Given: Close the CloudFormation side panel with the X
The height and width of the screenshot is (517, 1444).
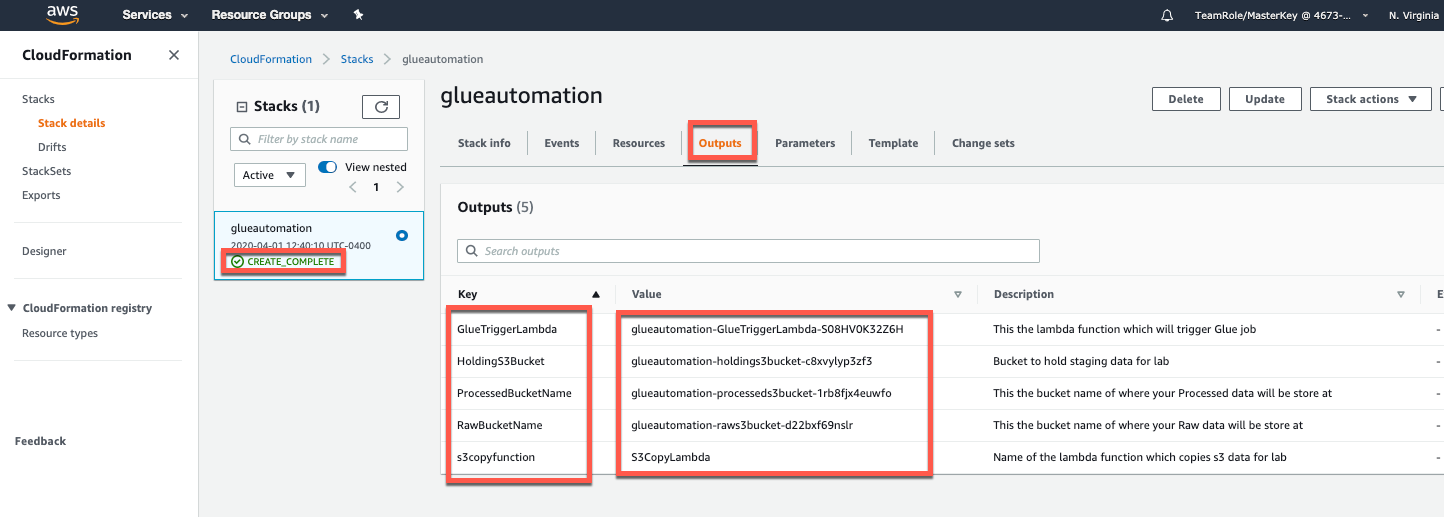Looking at the screenshot, I should point(174,55).
